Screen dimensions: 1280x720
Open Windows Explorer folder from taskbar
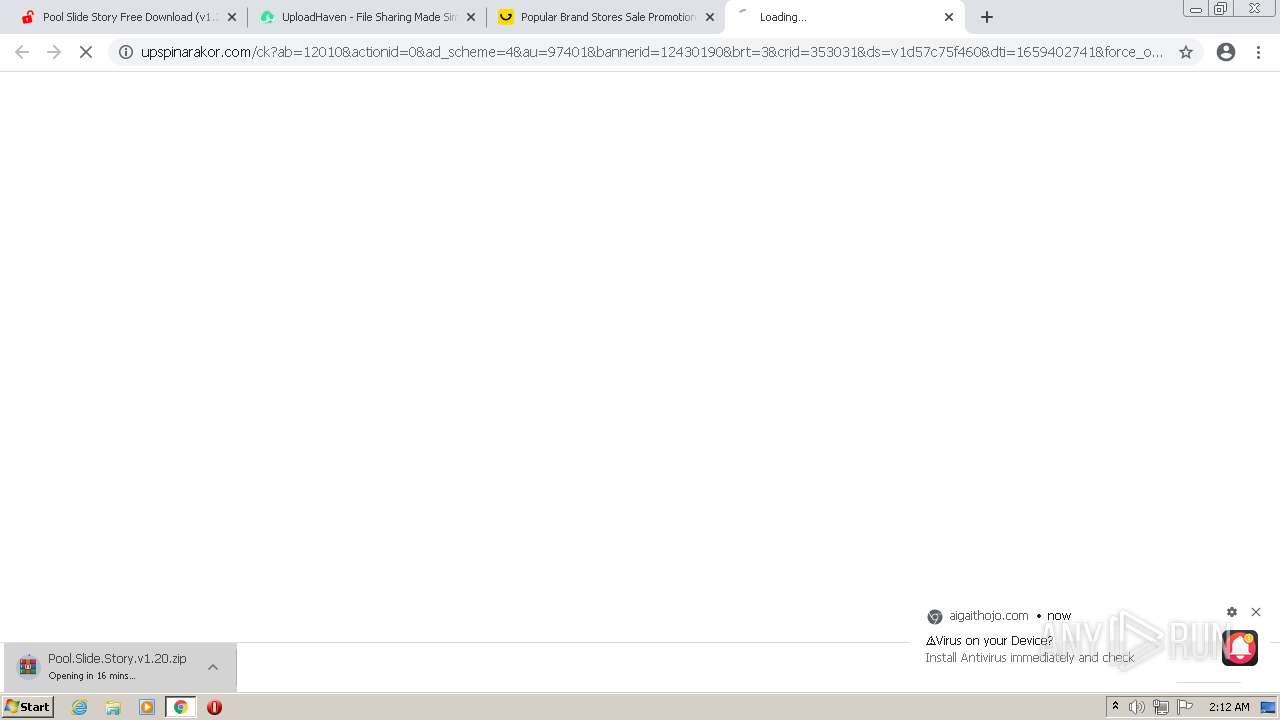(113, 707)
